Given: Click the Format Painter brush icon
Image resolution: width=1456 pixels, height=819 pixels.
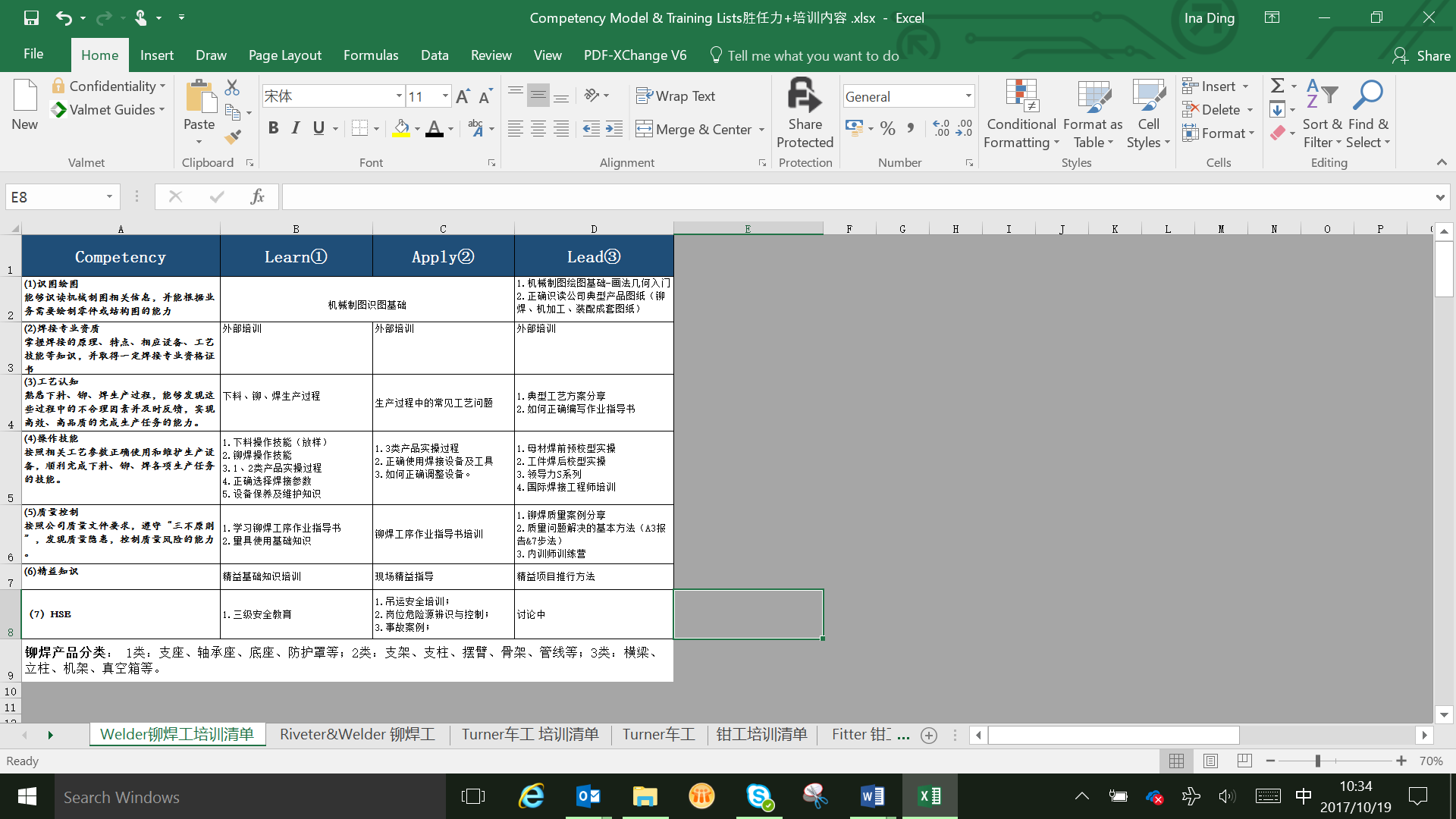Looking at the screenshot, I should pyautogui.click(x=233, y=136).
